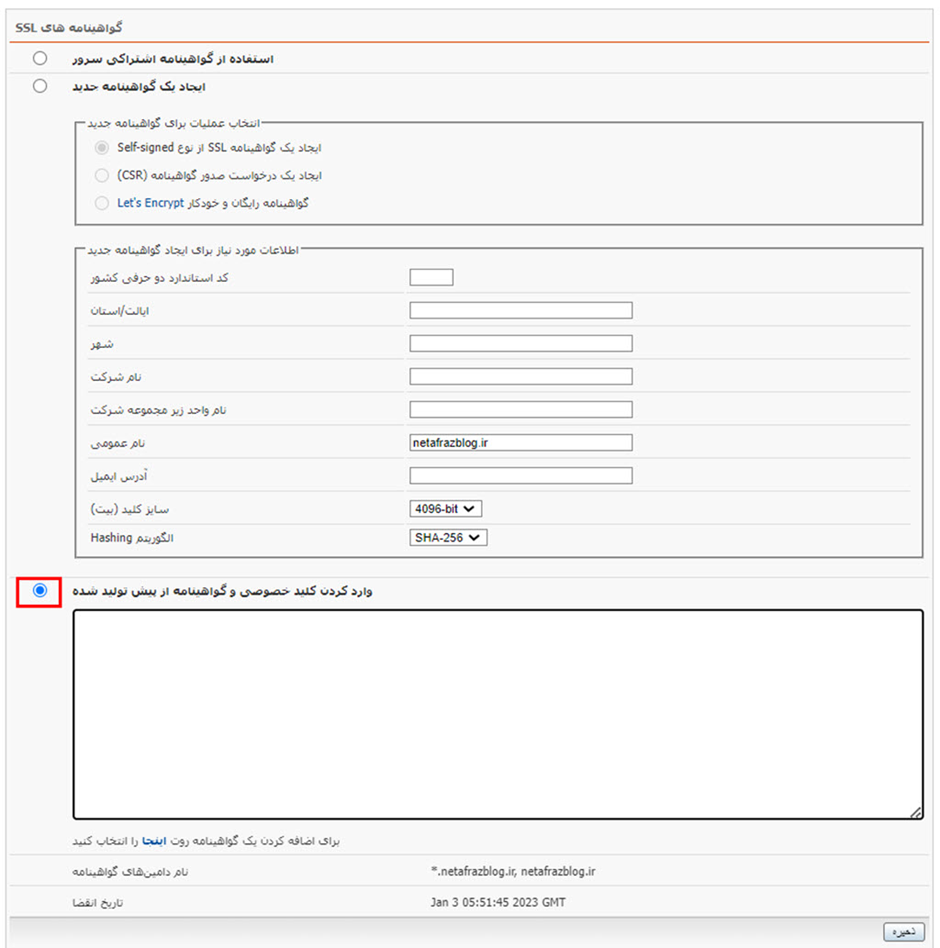Image resolution: width=940 pixels, height=948 pixels.
Task: Select the Self-signed SSL certificate radio option
Action: coord(102,148)
